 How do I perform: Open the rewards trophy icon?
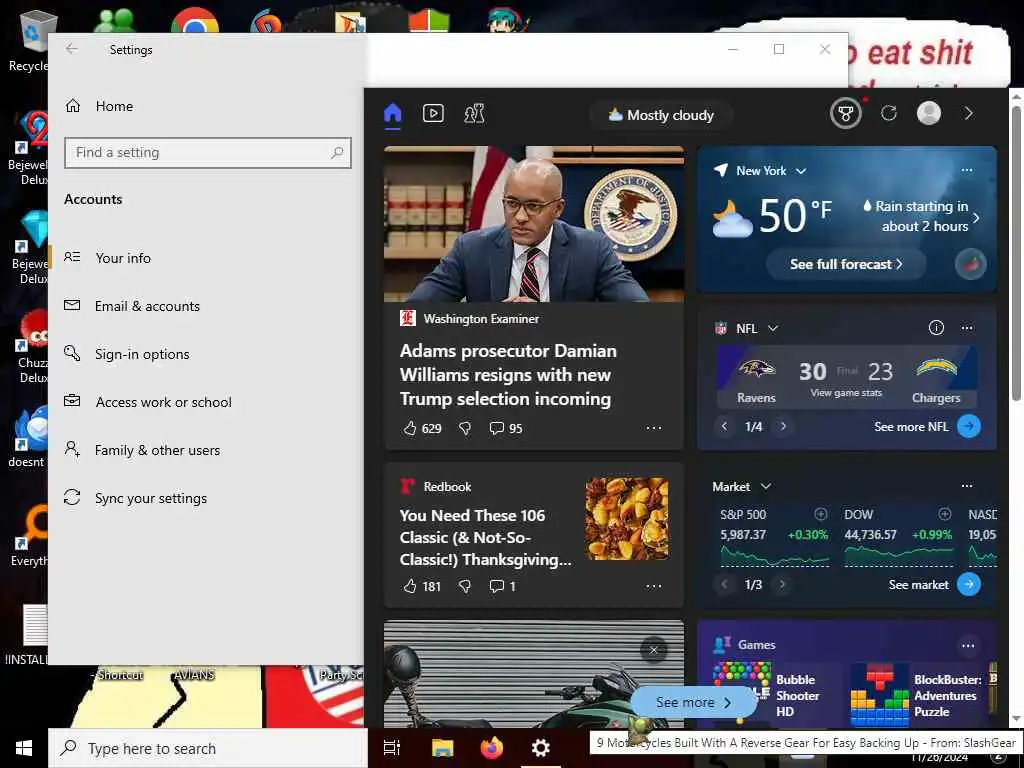click(845, 114)
